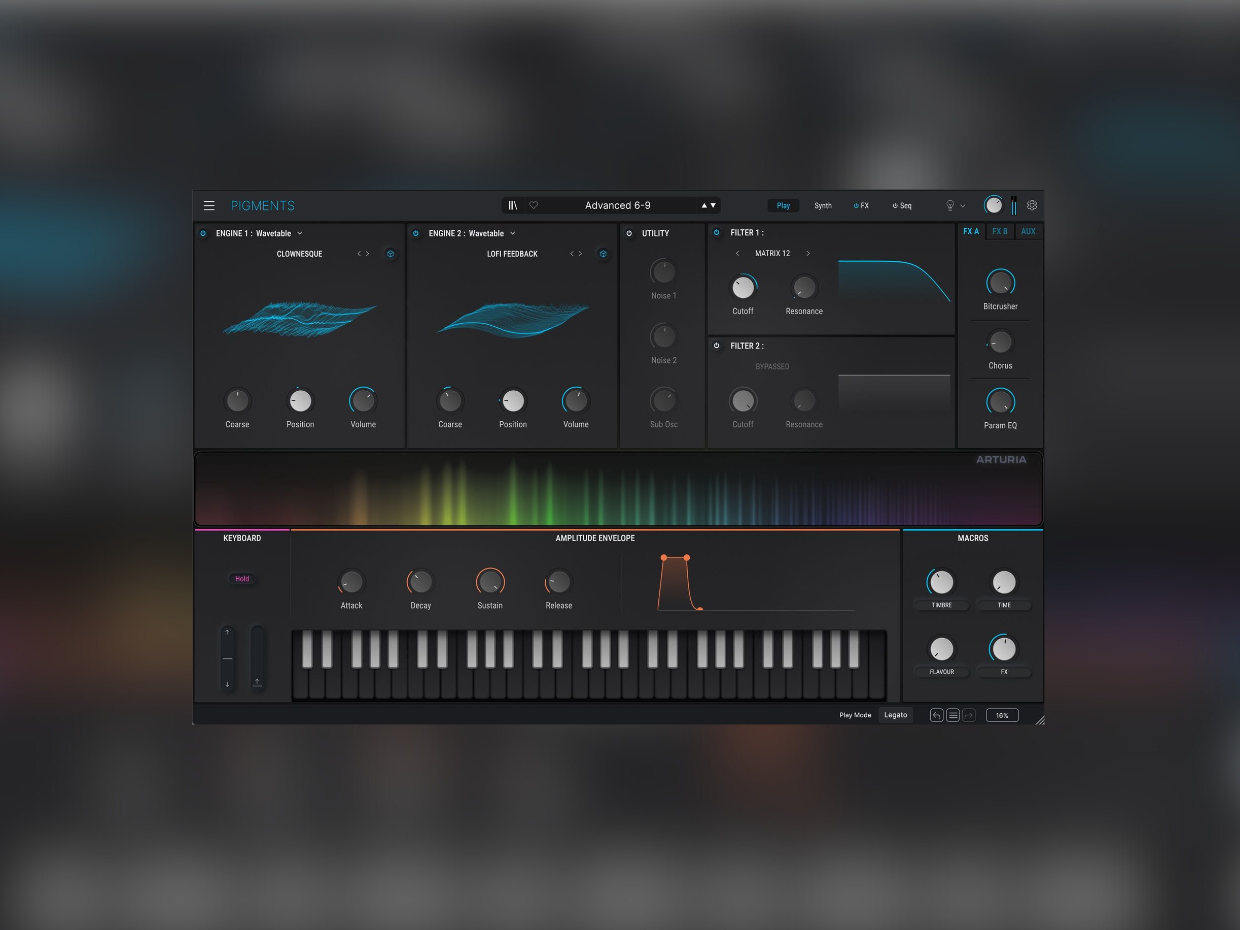Select the FX A tab
The image size is (1240, 930).
point(971,232)
